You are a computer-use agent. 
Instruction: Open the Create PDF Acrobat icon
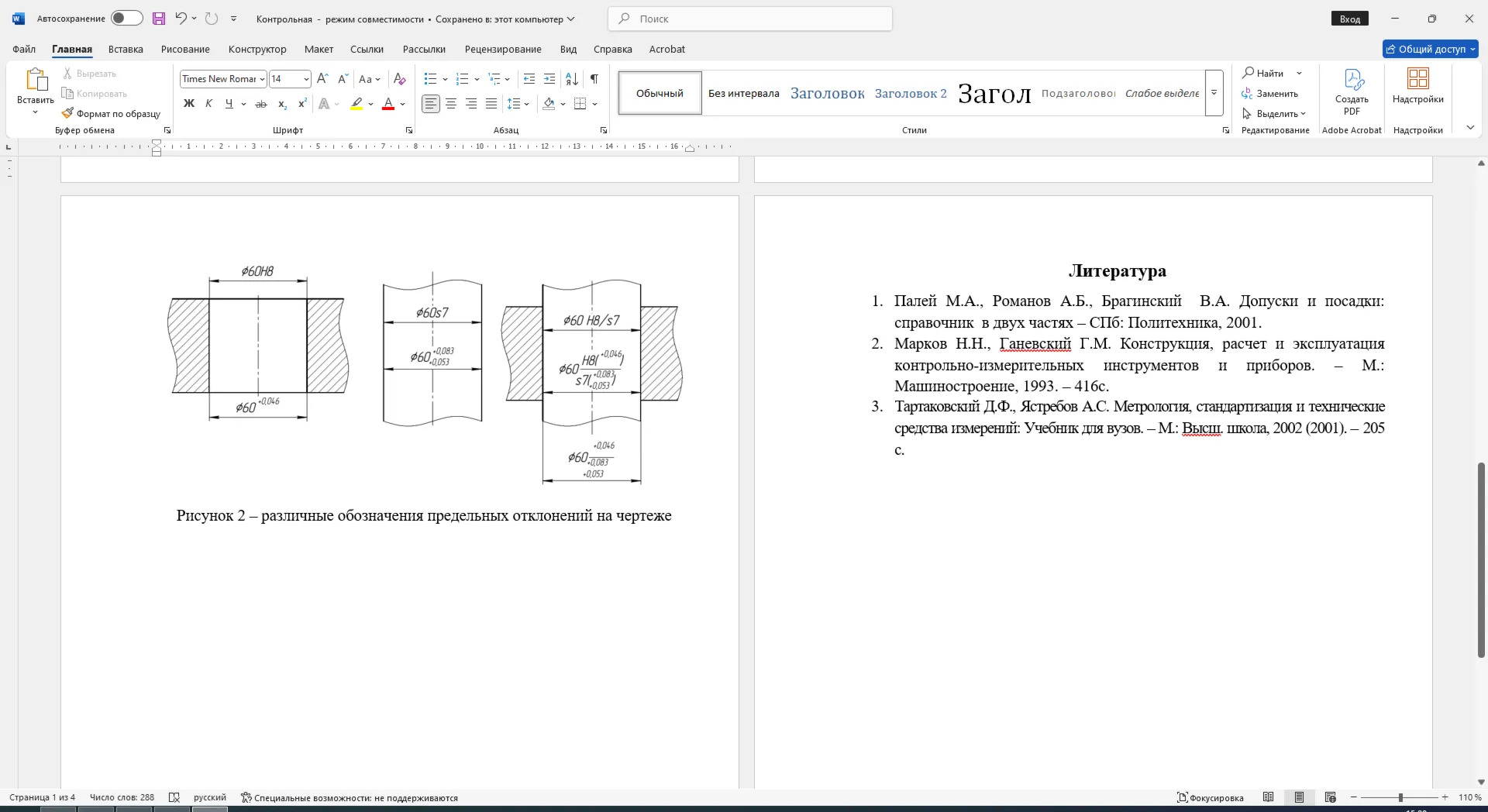click(1352, 91)
